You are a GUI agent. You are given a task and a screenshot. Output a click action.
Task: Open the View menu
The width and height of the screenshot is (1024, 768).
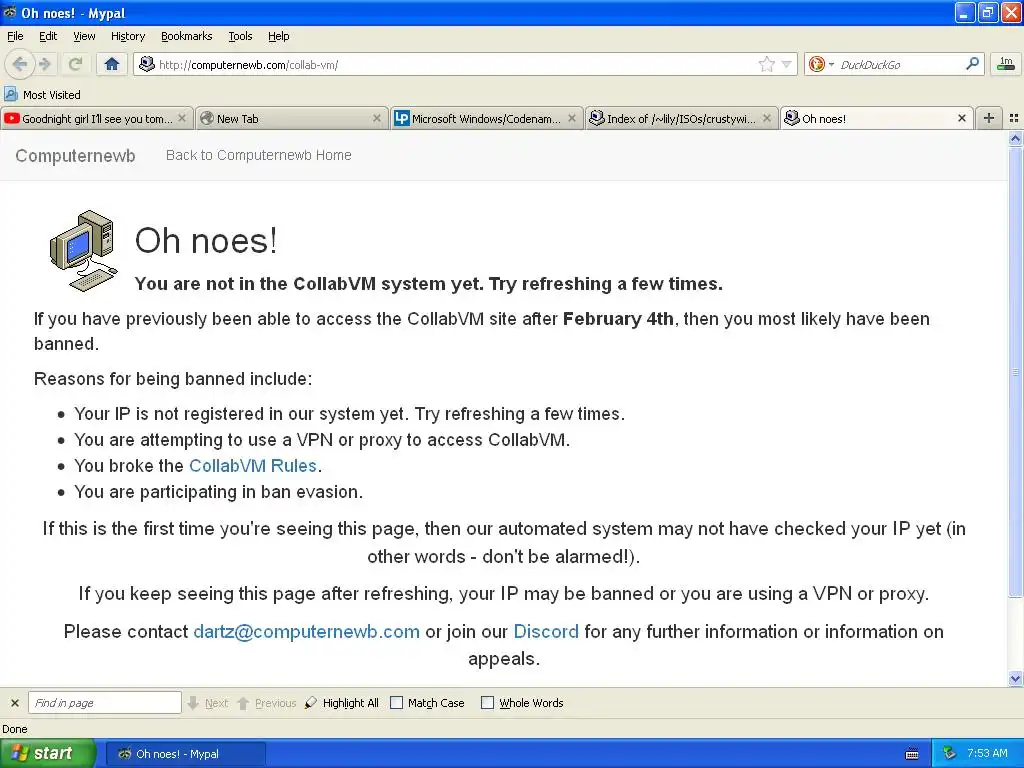84,36
